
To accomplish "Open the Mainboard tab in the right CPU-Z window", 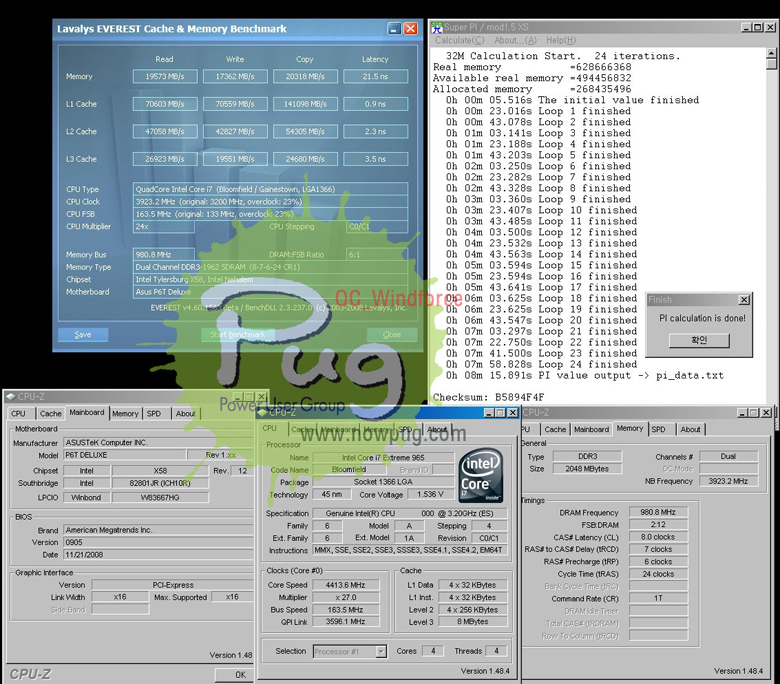I will pyautogui.click(x=591, y=429).
